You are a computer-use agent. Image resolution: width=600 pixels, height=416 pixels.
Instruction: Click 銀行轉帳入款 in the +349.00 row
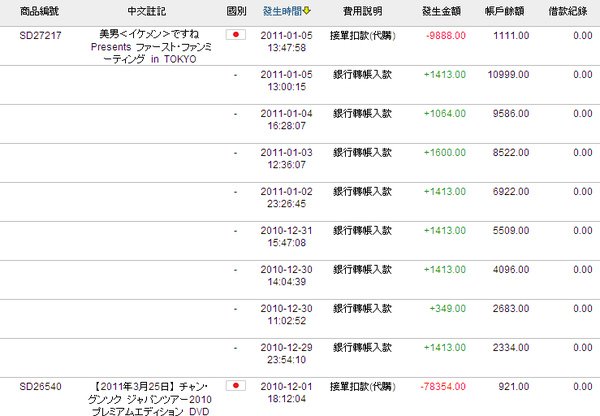[x=362, y=308]
